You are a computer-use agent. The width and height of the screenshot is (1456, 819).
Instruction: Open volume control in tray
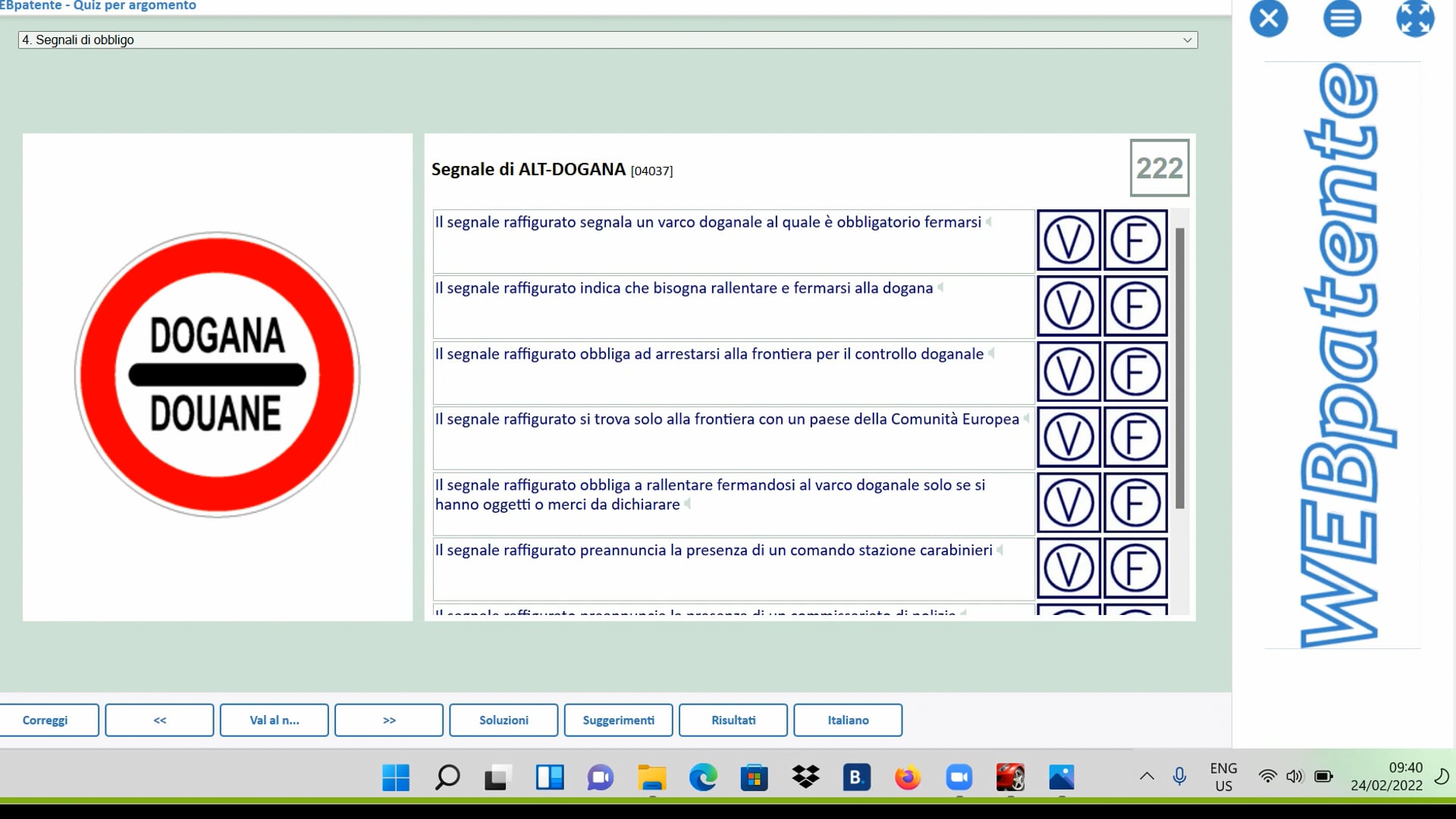(1294, 777)
